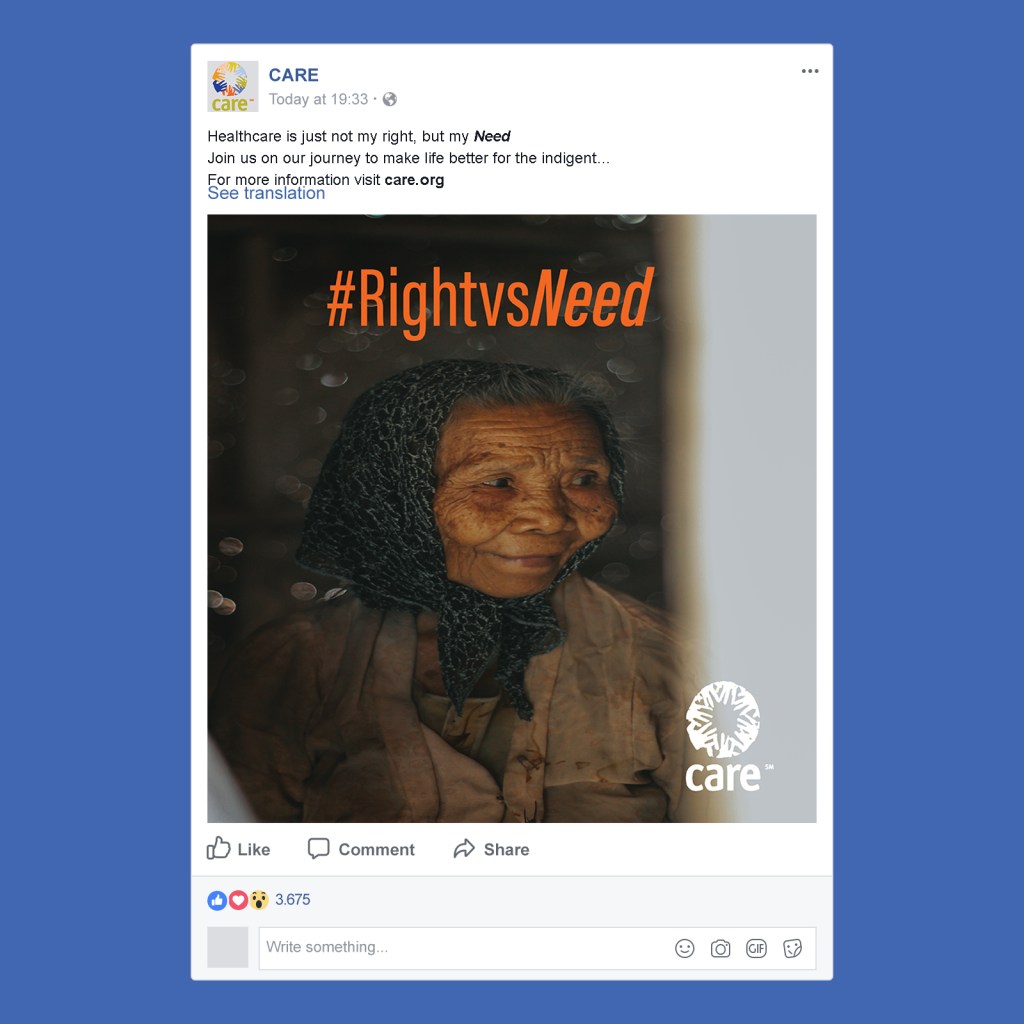
Task: Click the Share arrow button
Action: [491, 848]
